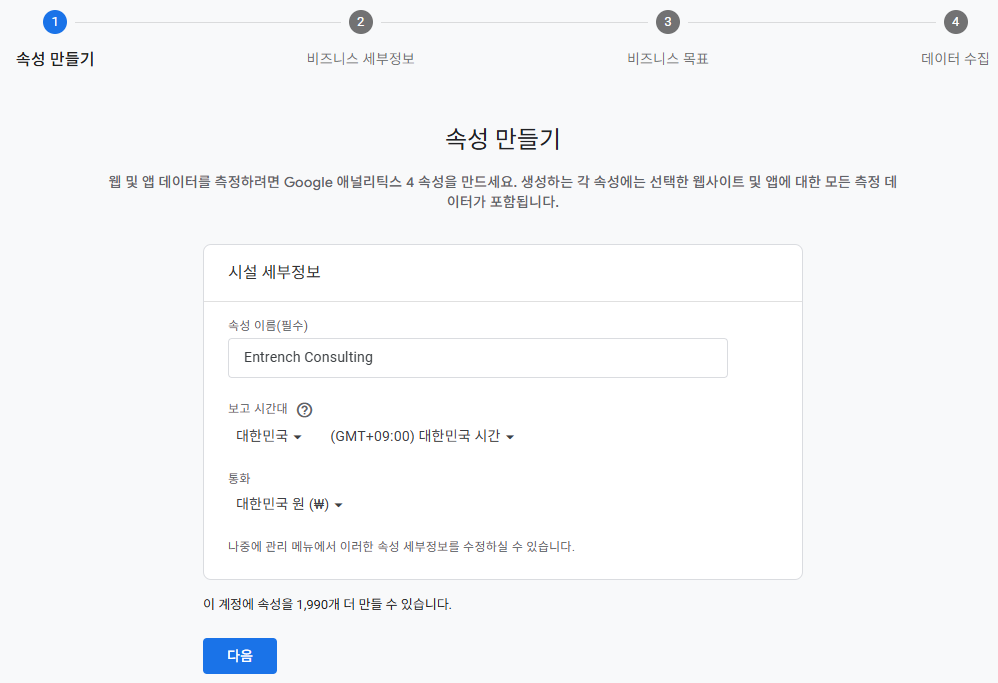Click the step 3 circle icon

click(x=667, y=22)
